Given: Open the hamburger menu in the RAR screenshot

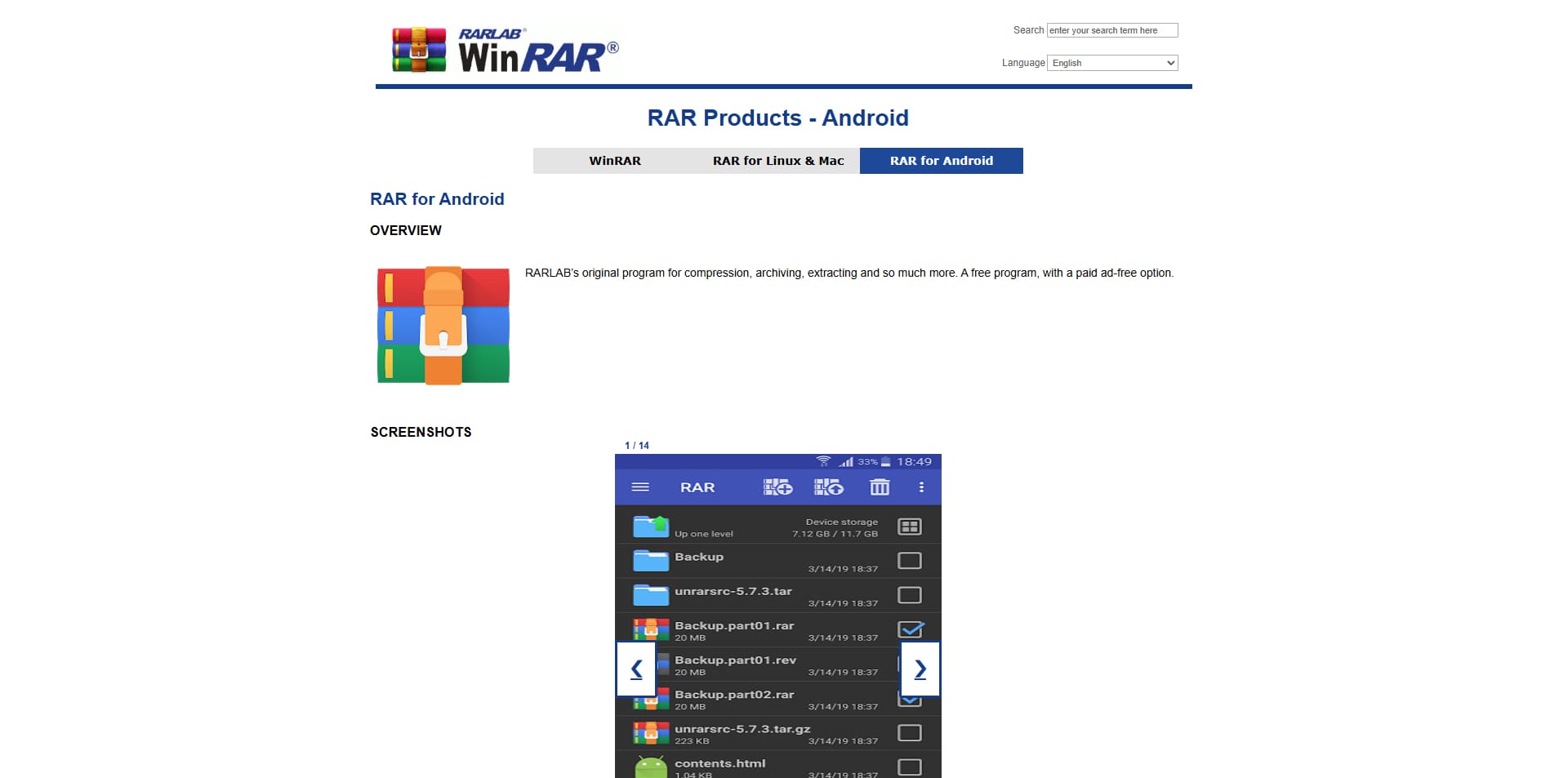Looking at the screenshot, I should click(640, 487).
